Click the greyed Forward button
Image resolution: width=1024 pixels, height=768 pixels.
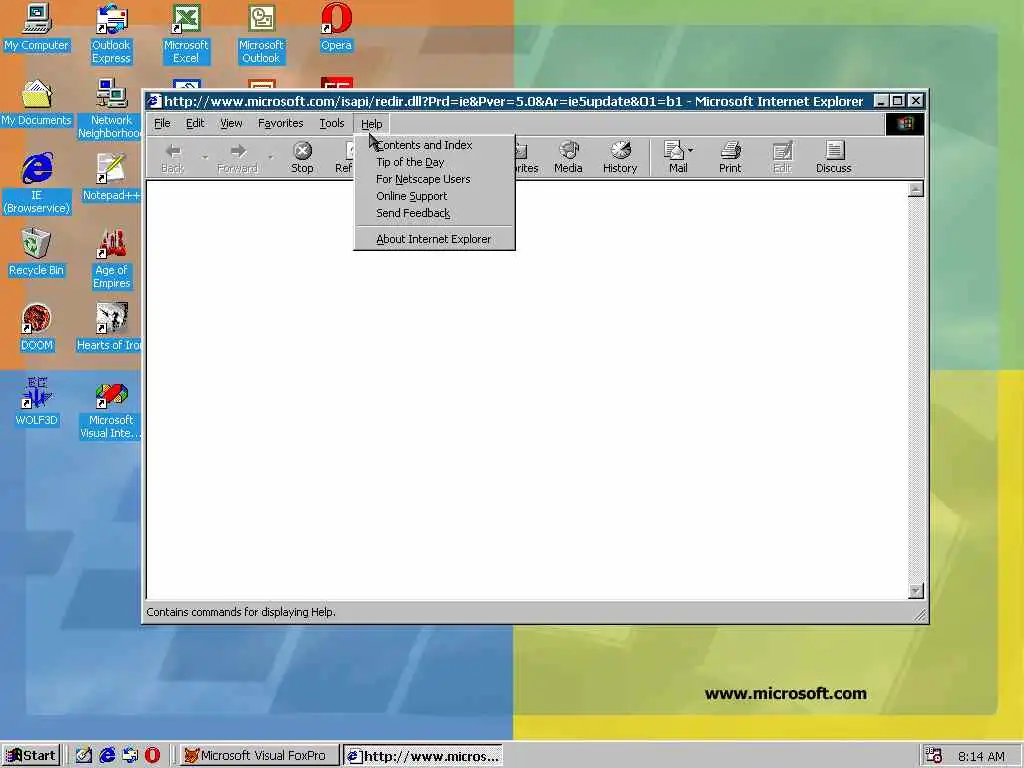237,157
